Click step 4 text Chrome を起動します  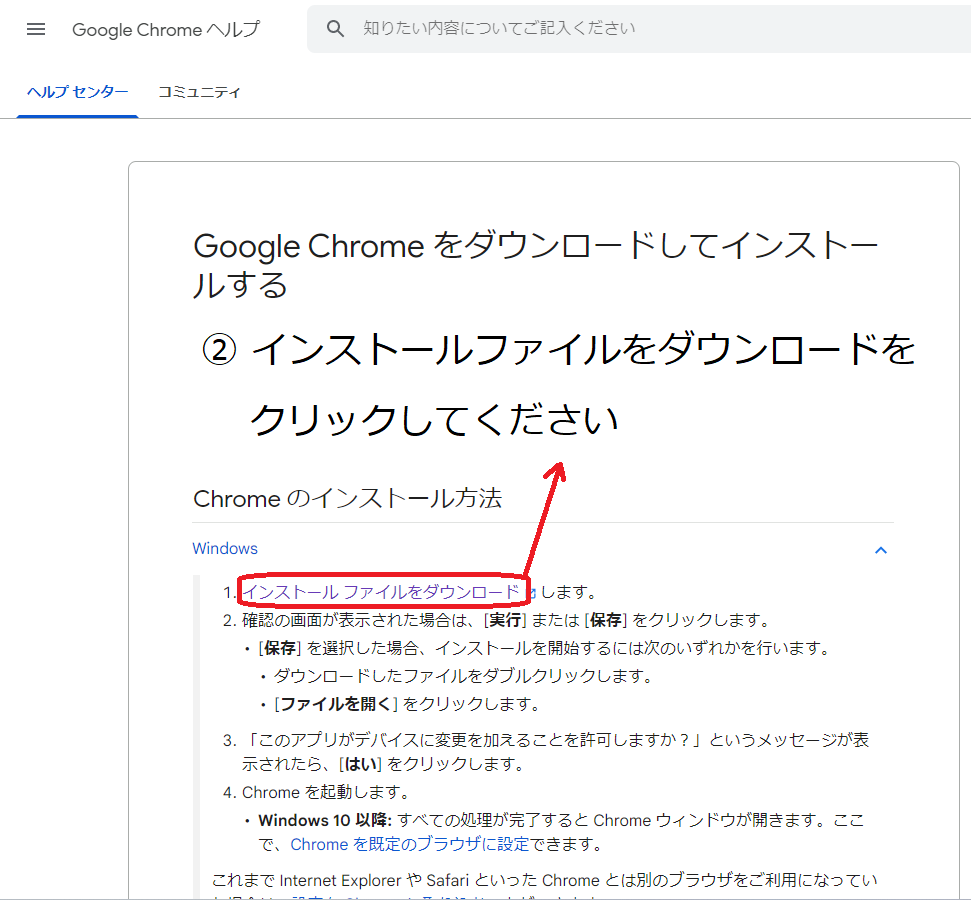coord(325,792)
